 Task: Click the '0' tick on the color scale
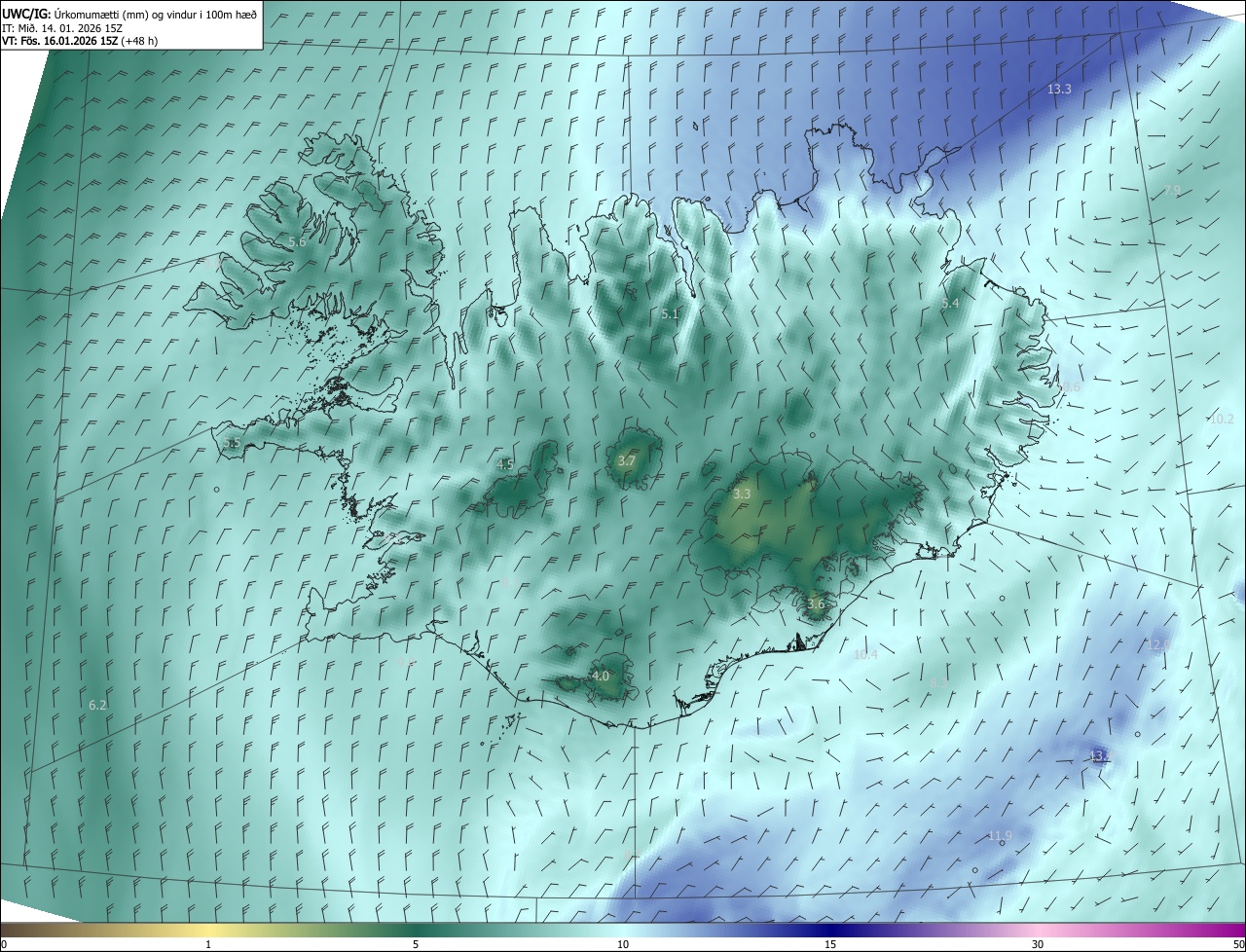pos(4,945)
